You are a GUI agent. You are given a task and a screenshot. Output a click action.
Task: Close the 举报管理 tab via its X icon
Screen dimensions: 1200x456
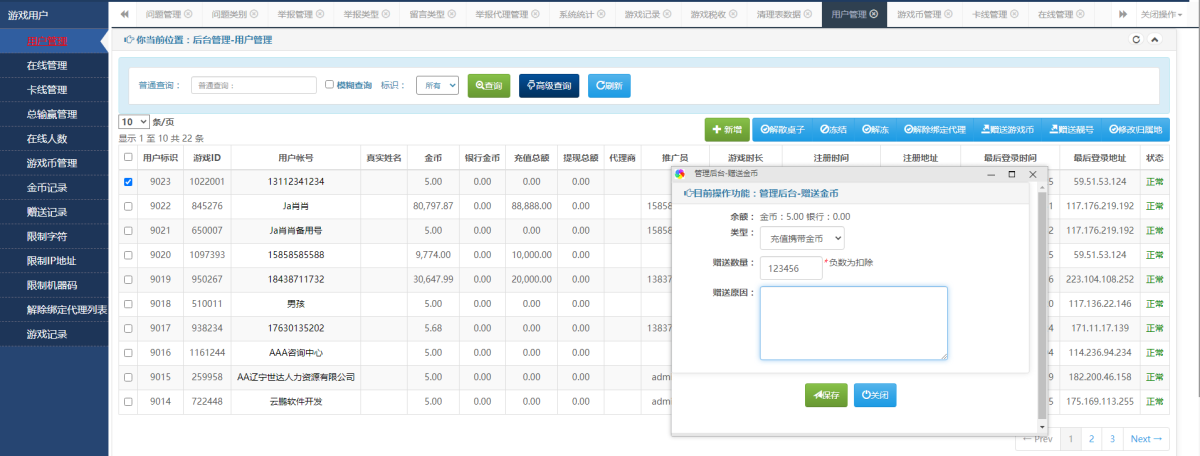(319, 14)
